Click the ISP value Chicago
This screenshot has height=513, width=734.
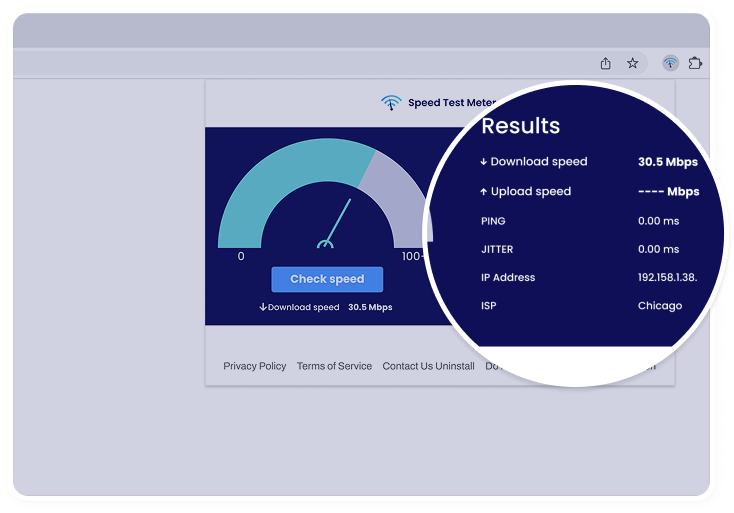(x=660, y=306)
